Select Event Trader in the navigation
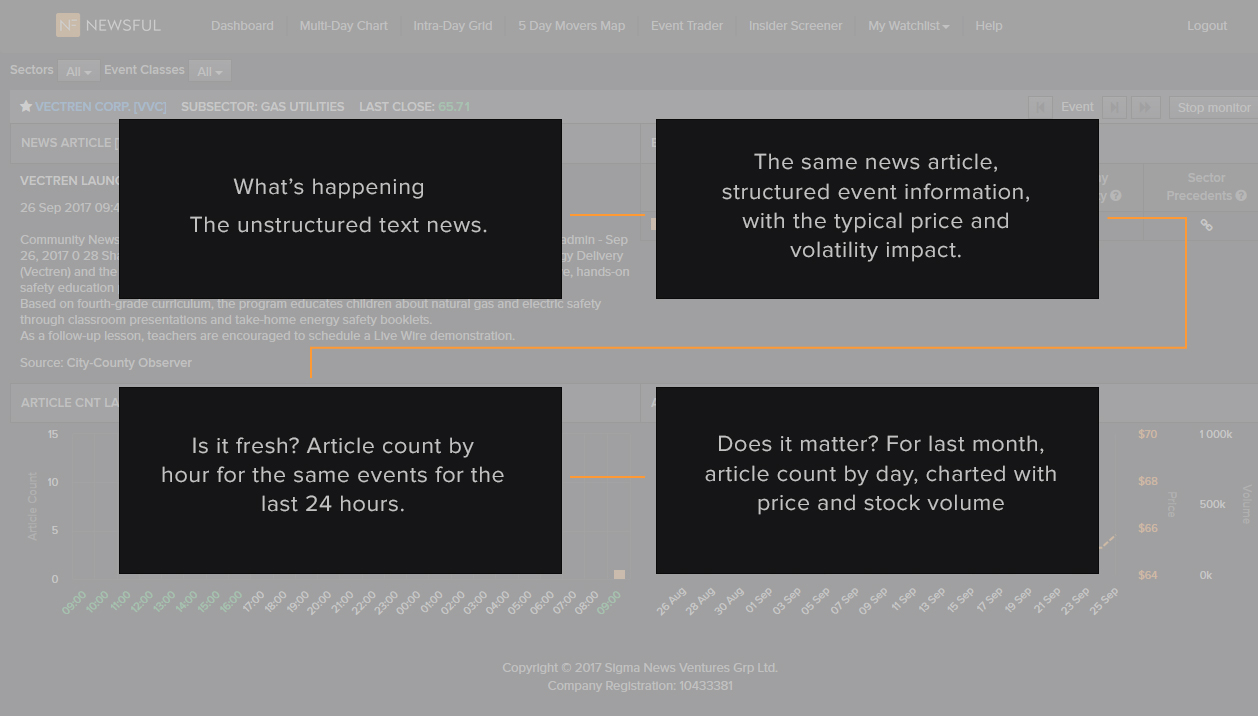The image size is (1258, 716). [x=686, y=26]
